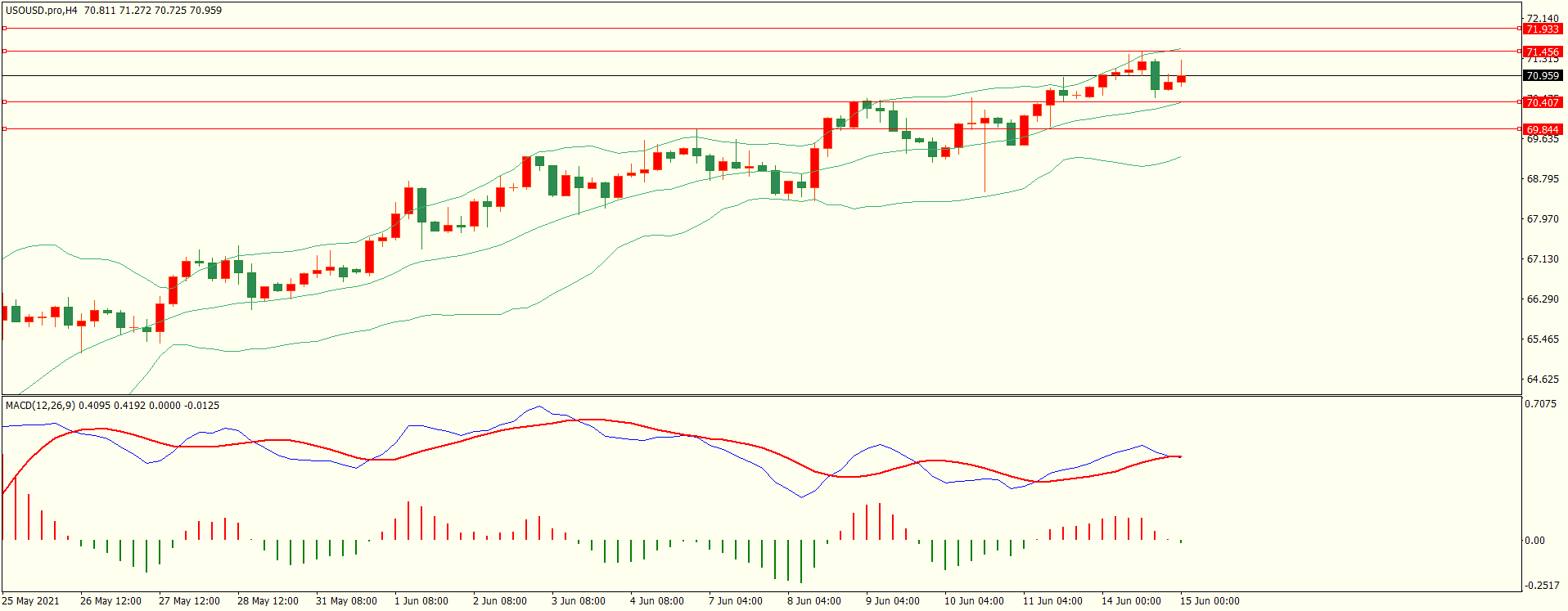This screenshot has width=1568, height=611.
Task: Click the 28 May 12:00 time label
Action: click(x=268, y=601)
